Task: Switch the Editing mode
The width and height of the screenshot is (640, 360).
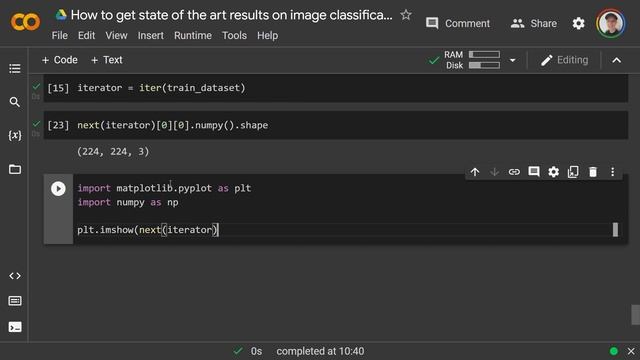Action: 564,60
